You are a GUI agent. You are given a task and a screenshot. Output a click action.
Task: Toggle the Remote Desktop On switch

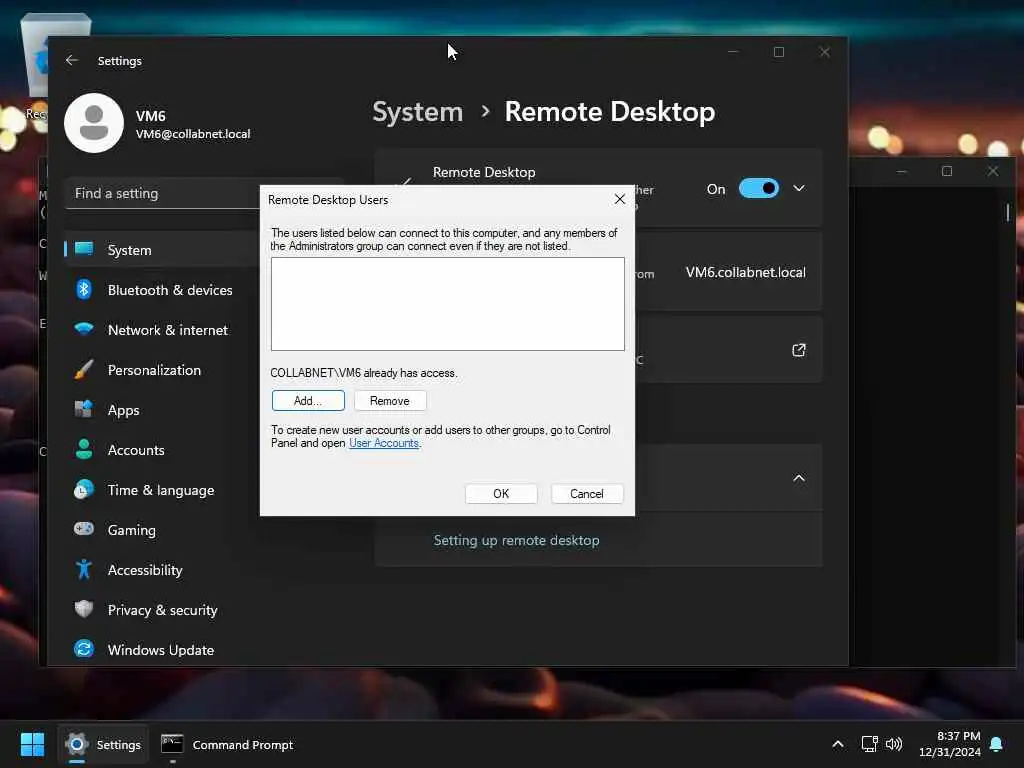(759, 189)
